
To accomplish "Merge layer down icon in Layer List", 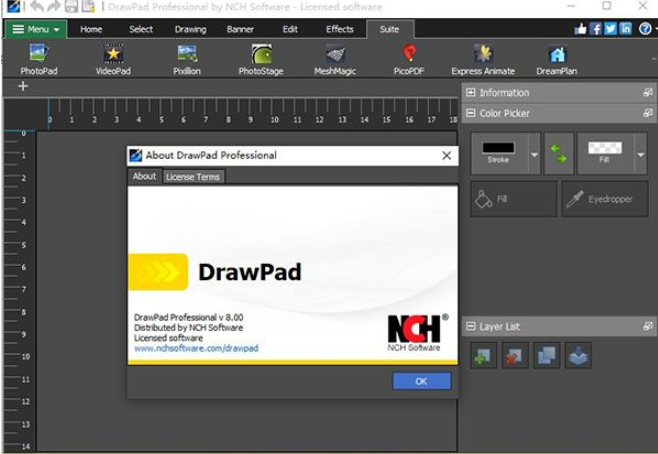I will [578, 355].
